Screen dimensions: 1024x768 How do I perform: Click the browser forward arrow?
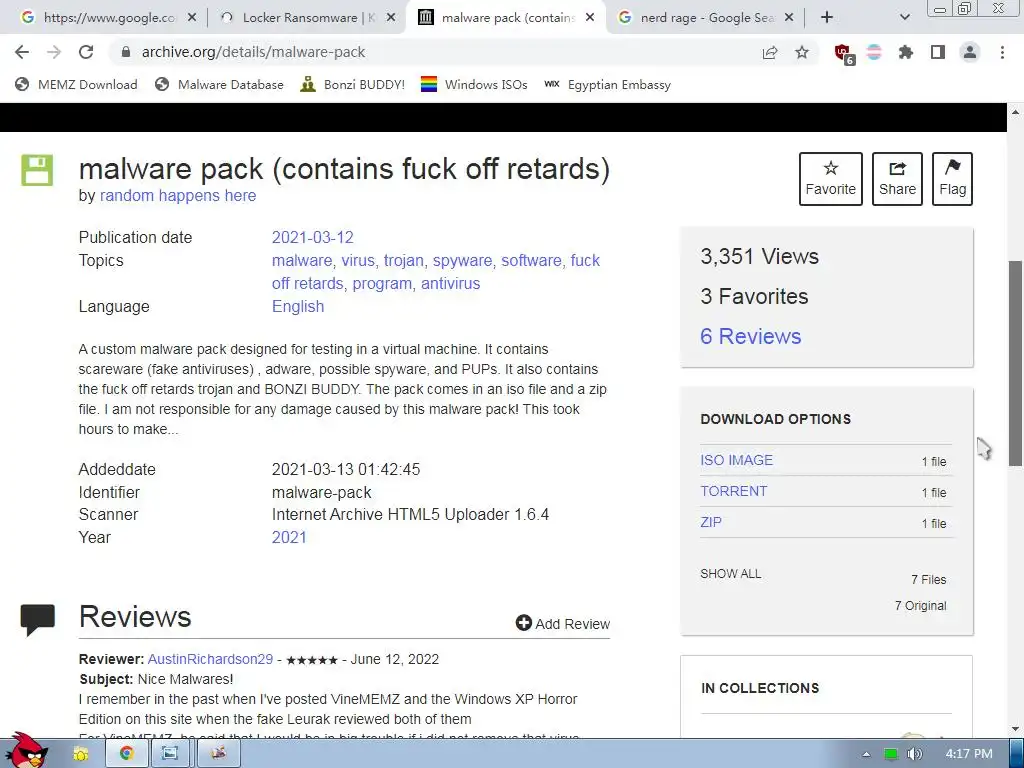tap(54, 52)
